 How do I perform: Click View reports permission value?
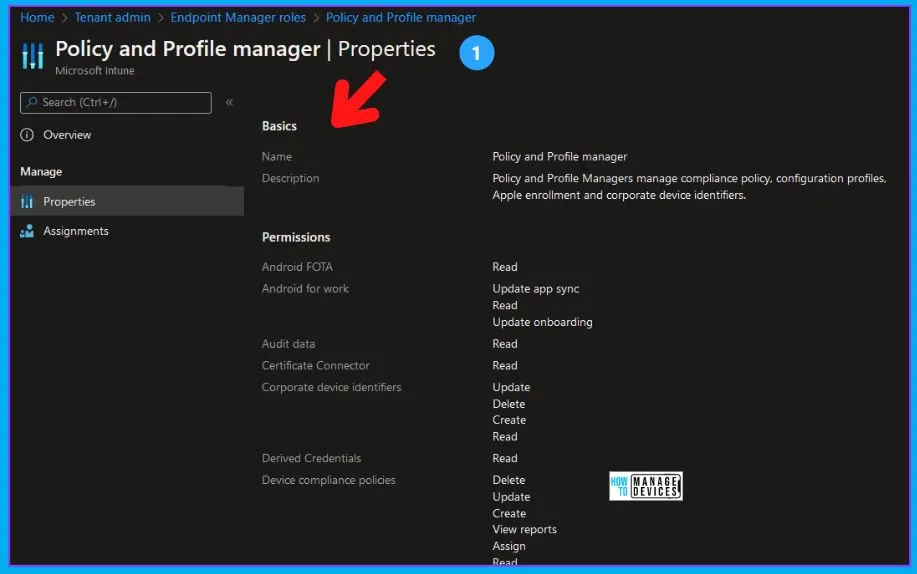[525, 530]
